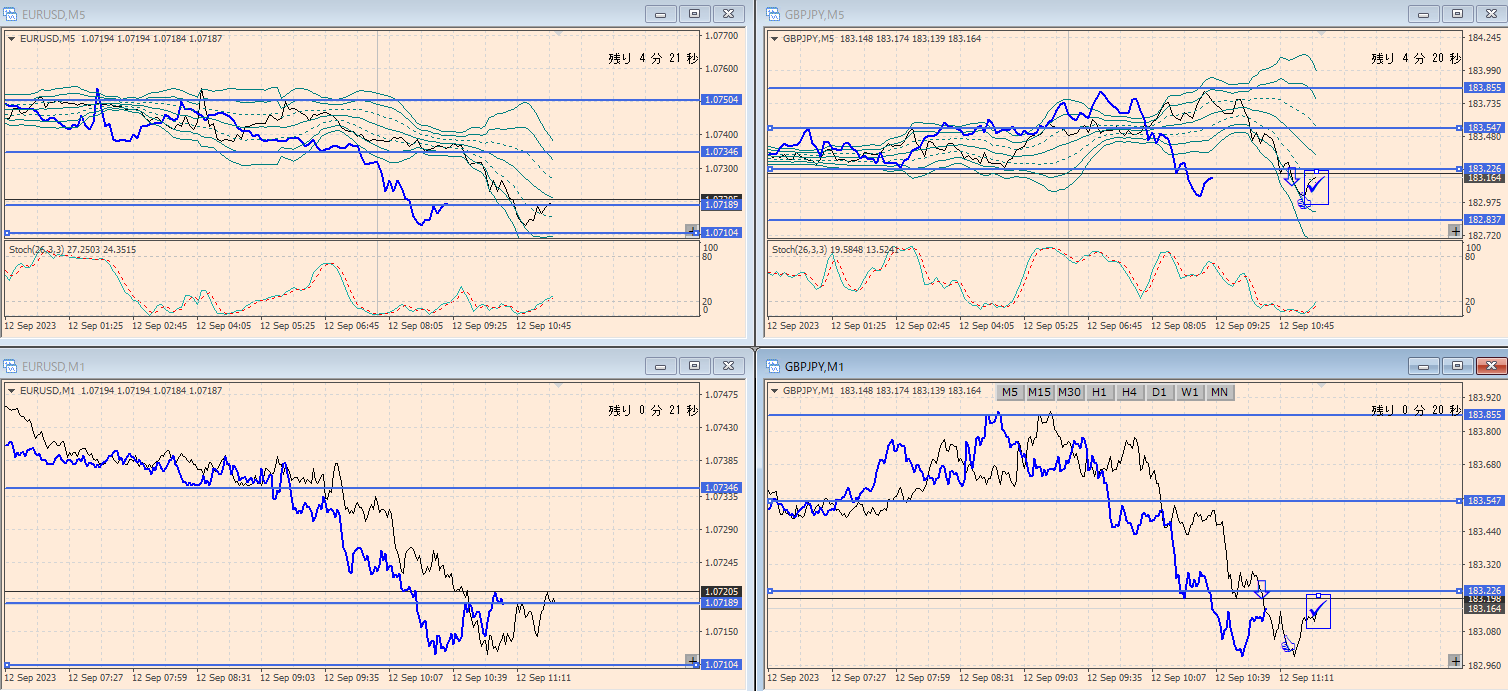Click Stoch(26,3,3) label in EURUSD,M5 indicator pane
The height and width of the screenshot is (691, 1508).
pyautogui.click(x=37, y=249)
